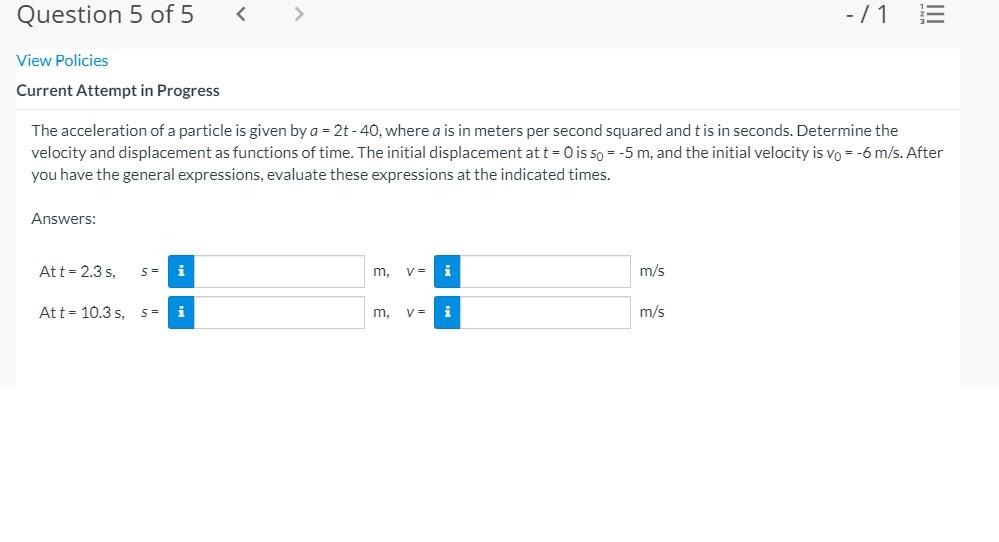999x542 pixels.
Task: Click info icon for s at t = 2.3 s
Action: pos(181,271)
